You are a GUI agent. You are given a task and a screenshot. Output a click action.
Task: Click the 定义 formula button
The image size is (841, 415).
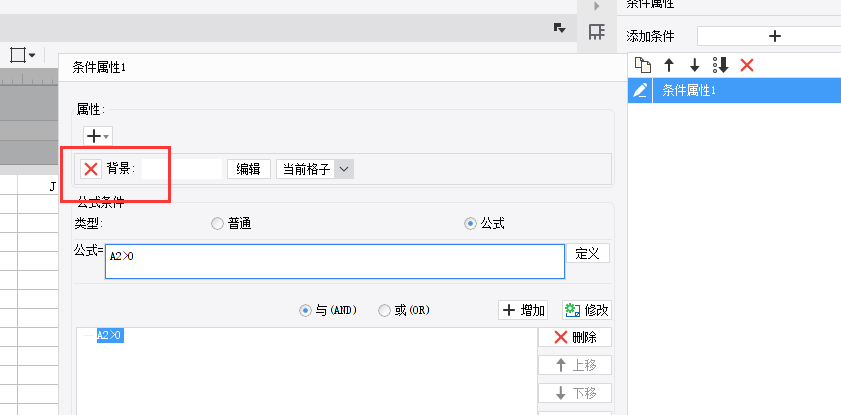pos(588,253)
